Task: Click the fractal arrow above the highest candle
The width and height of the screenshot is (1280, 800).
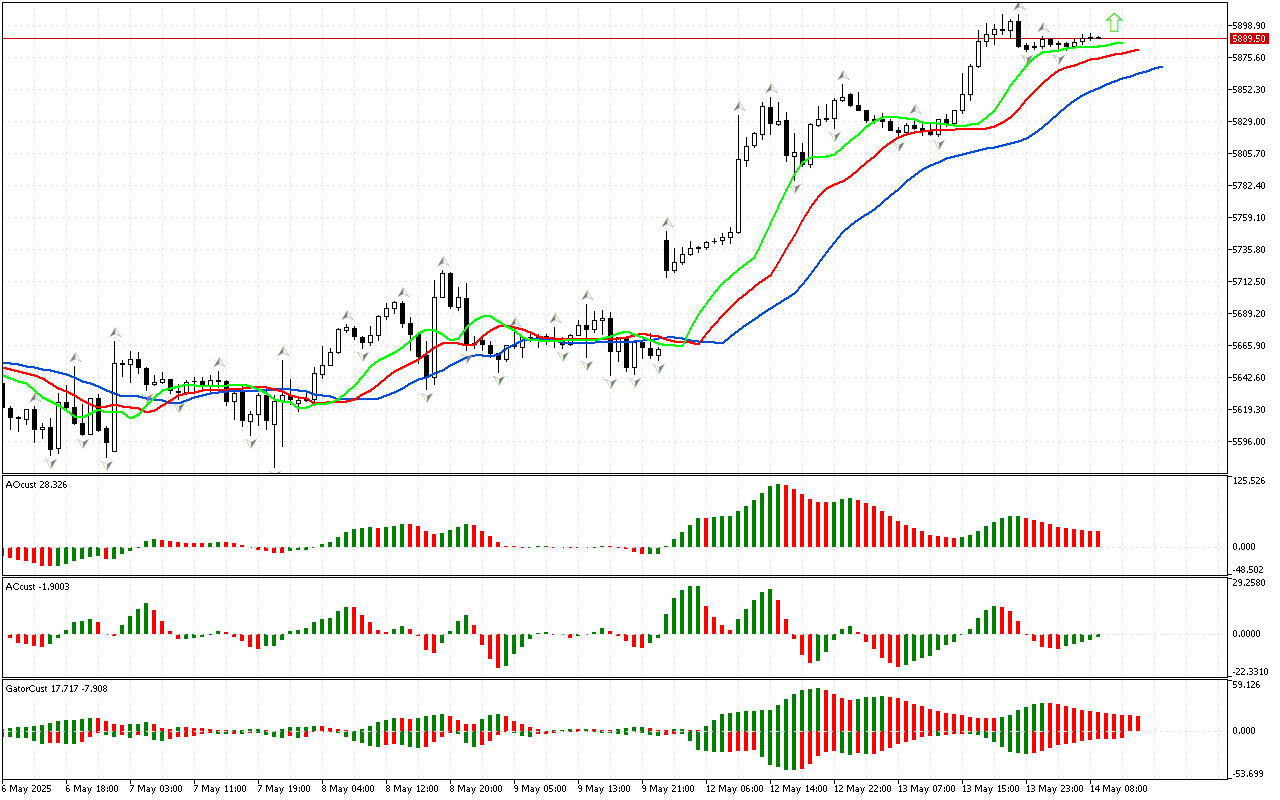Action: (1018, 7)
